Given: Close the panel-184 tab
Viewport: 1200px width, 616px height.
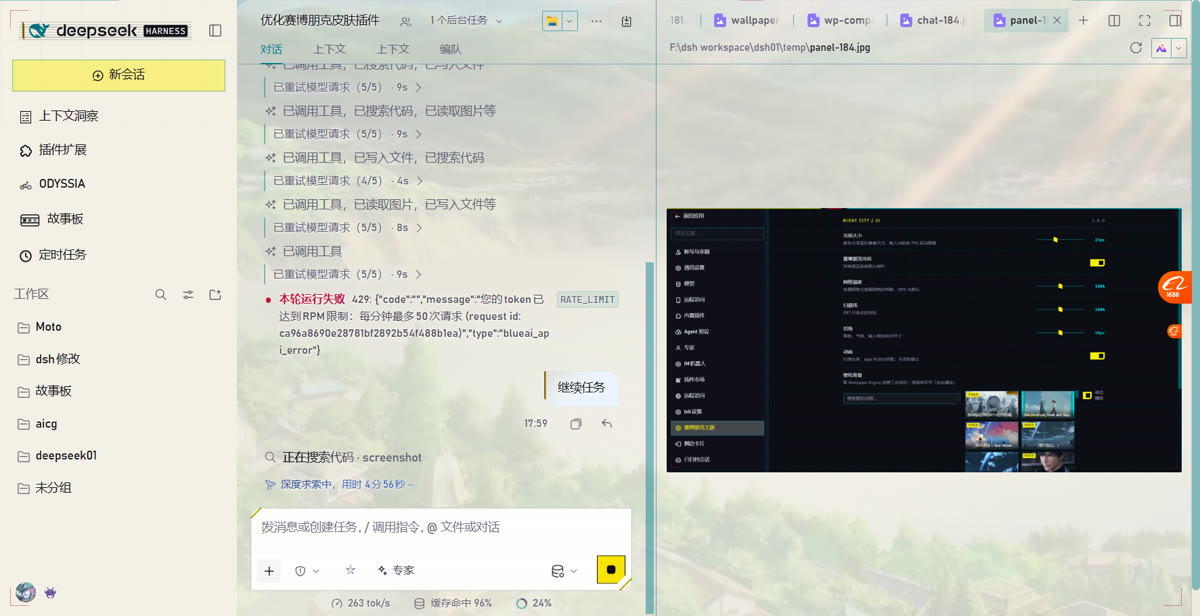Looking at the screenshot, I should (x=1058, y=20).
